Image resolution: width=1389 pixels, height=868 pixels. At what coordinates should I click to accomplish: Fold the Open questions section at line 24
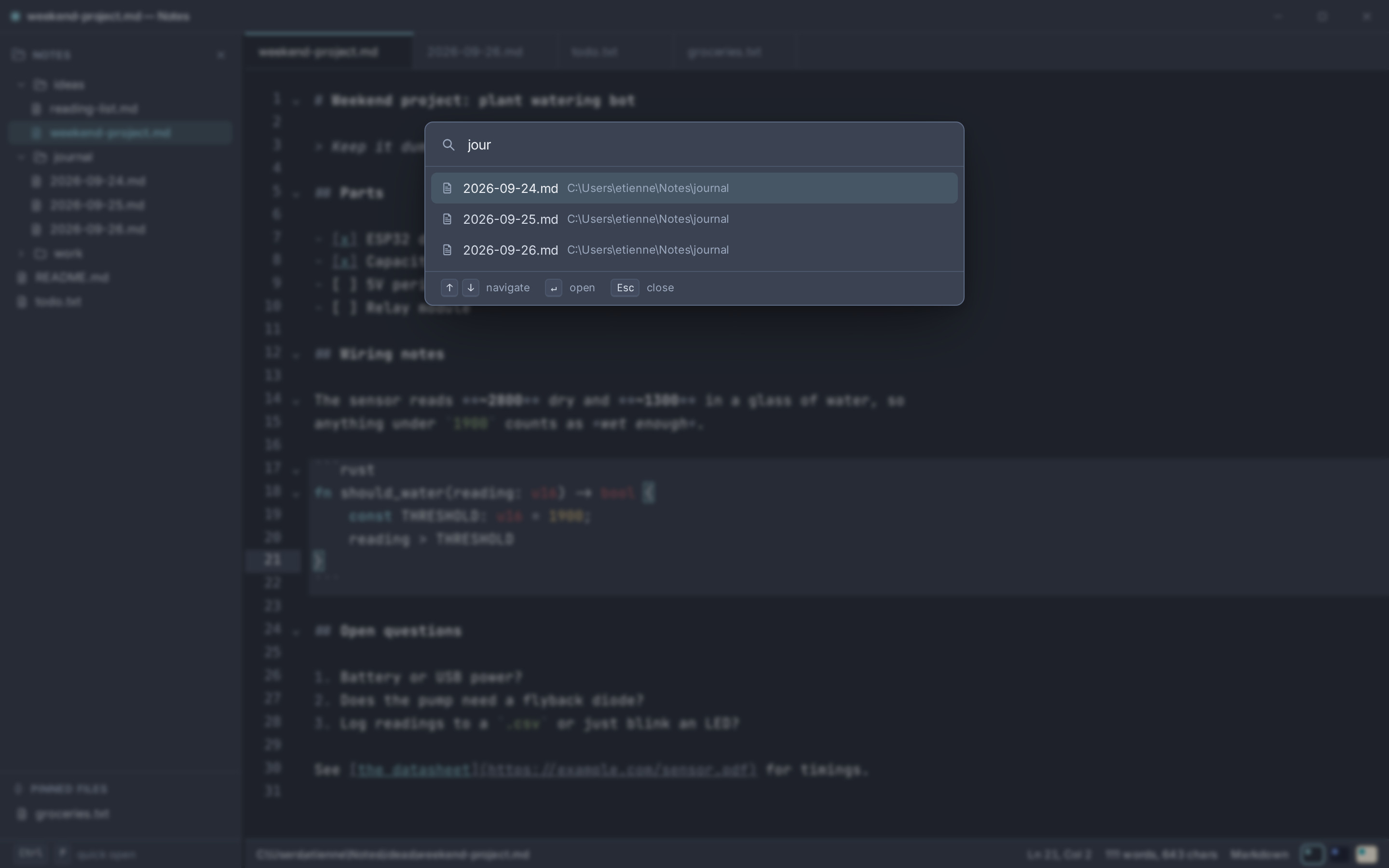coord(296,632)
